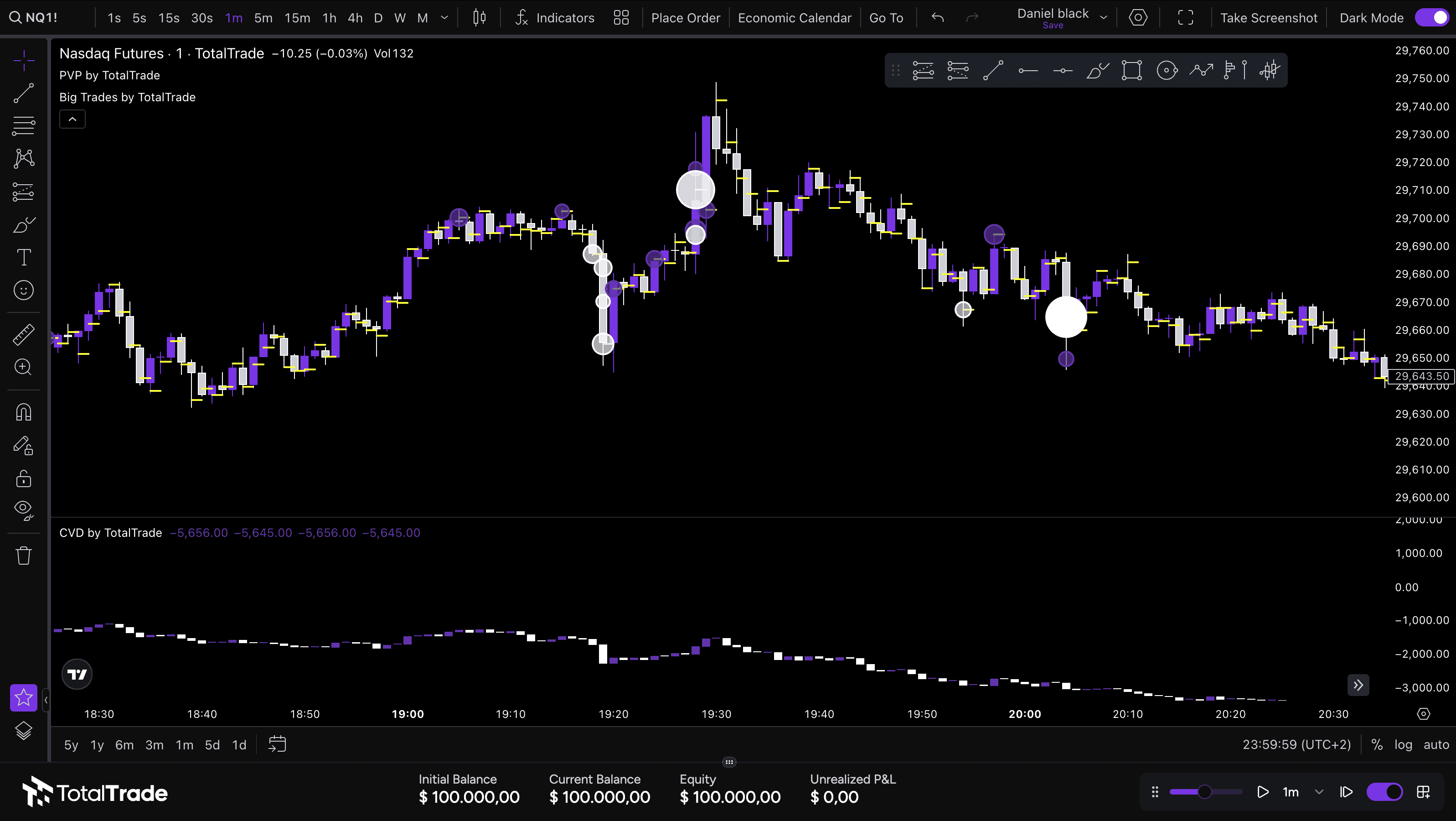Select the arrow path tool in floating toolbar
Screen dimensions: 1456x821
1201,71
